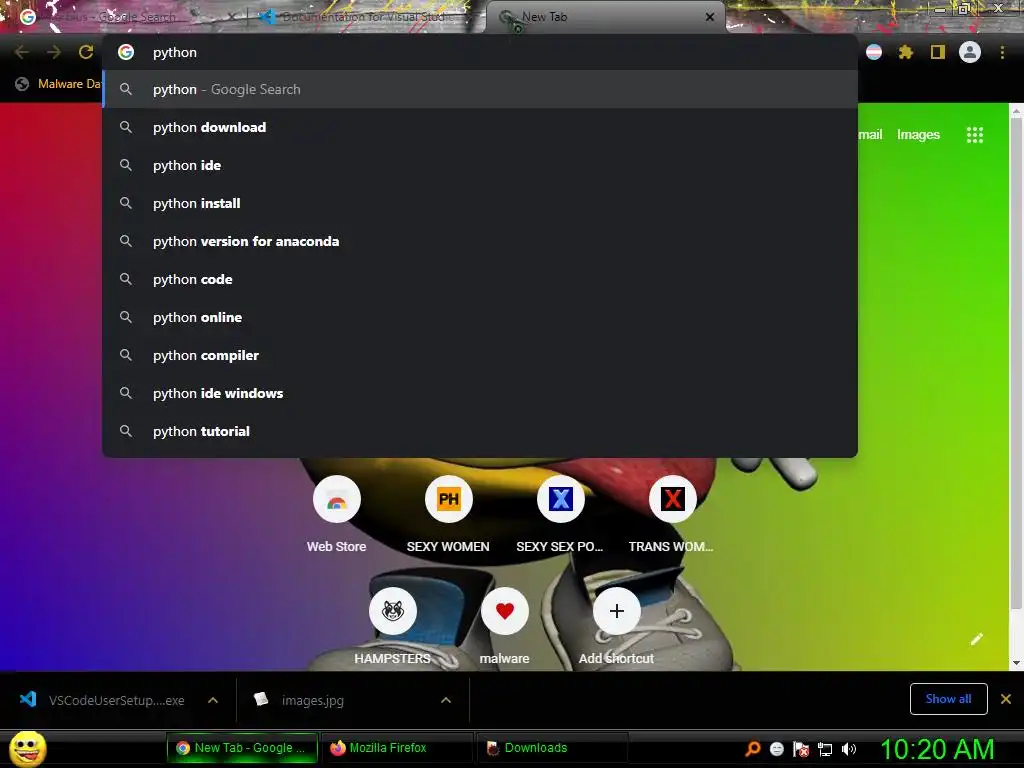1024x768 pixels.
Task: Expand VSCodeUserSetup download options chevron
Action: (x=213, y=700)
